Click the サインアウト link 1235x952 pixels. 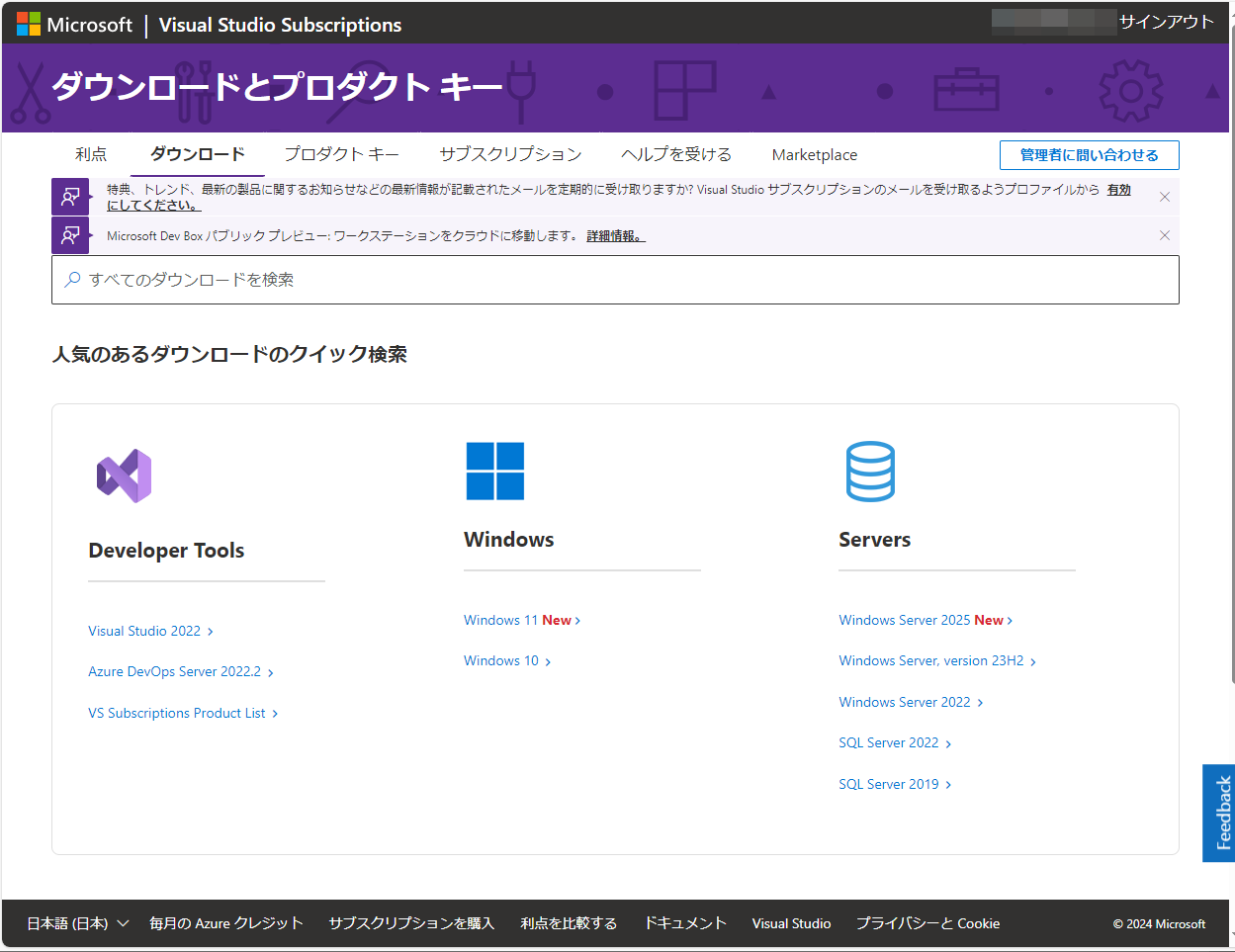coord(1166,22)
